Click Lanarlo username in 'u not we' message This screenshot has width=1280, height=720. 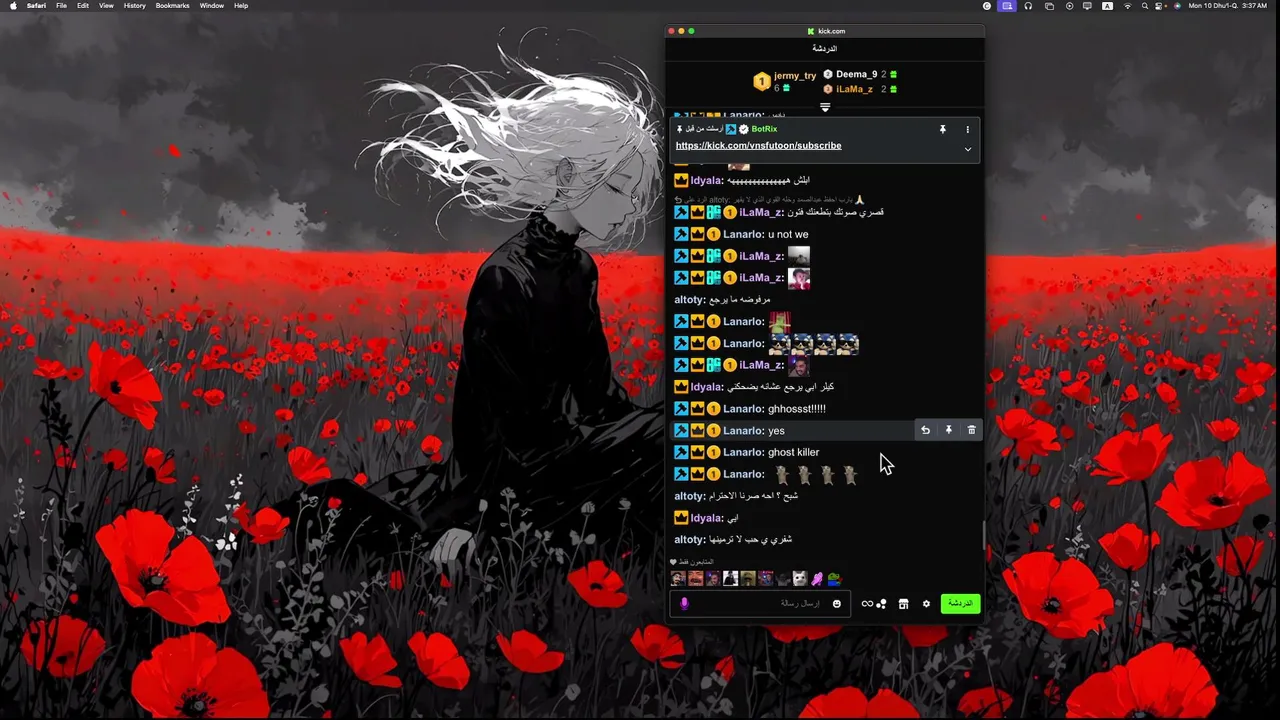743,234
